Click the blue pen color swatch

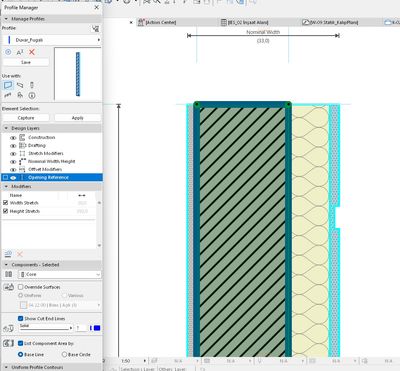(x=97, y=328)
